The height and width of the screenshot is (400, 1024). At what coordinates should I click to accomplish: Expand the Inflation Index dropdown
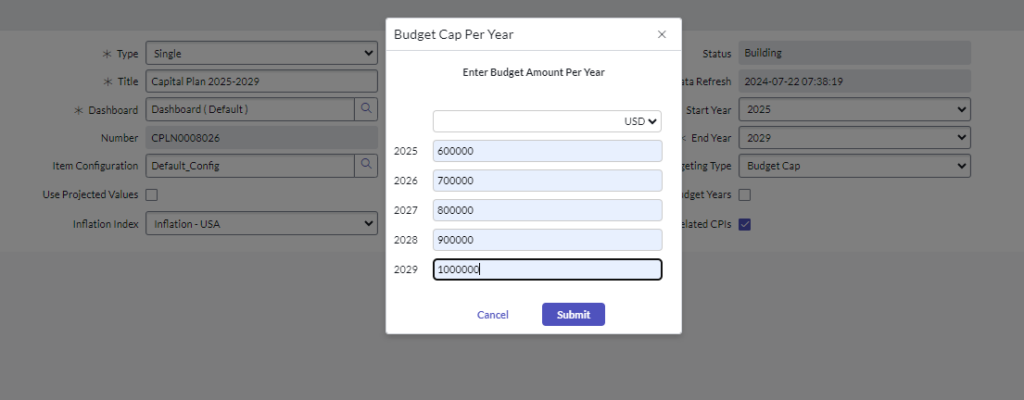(261, 224)
